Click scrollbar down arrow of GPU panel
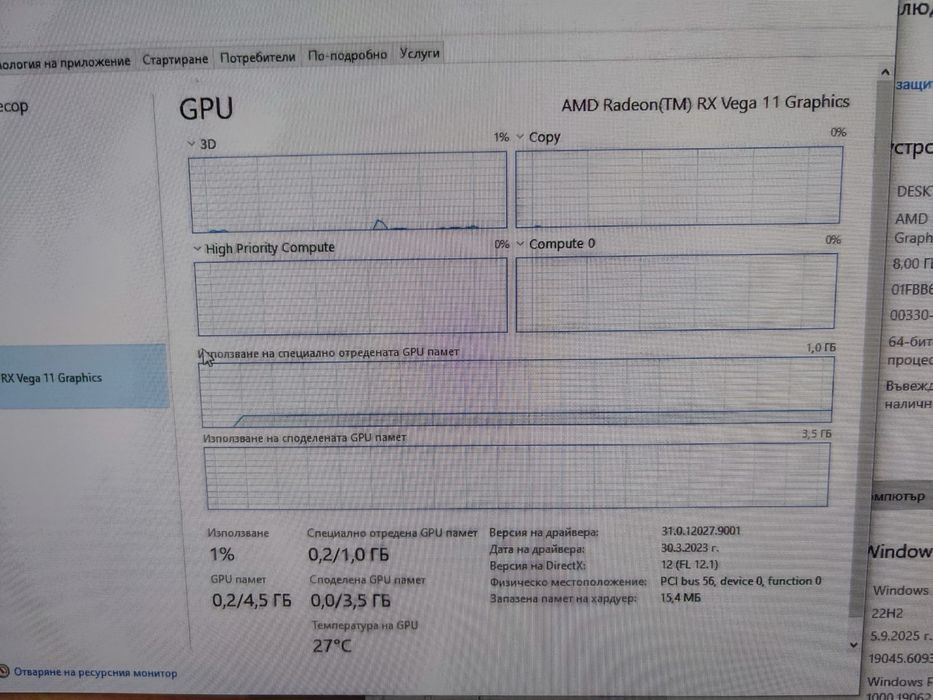The image size is (933, 700). click(854, 645)
